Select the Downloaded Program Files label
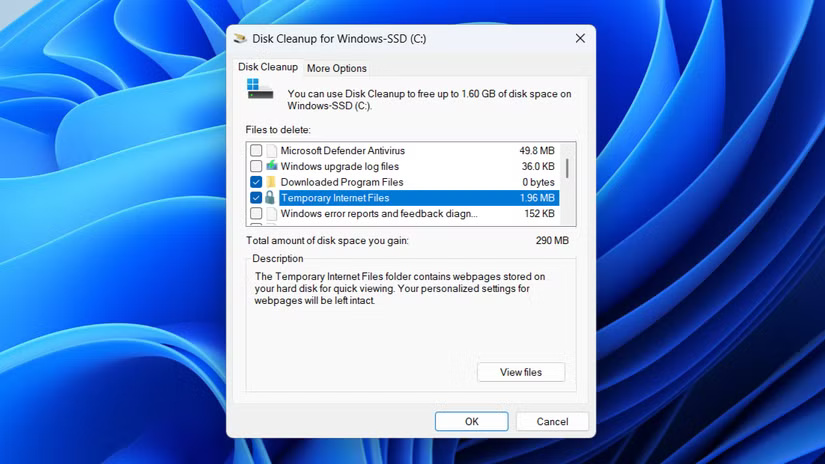This screenshot has width=825, height=464. point(342,182)
